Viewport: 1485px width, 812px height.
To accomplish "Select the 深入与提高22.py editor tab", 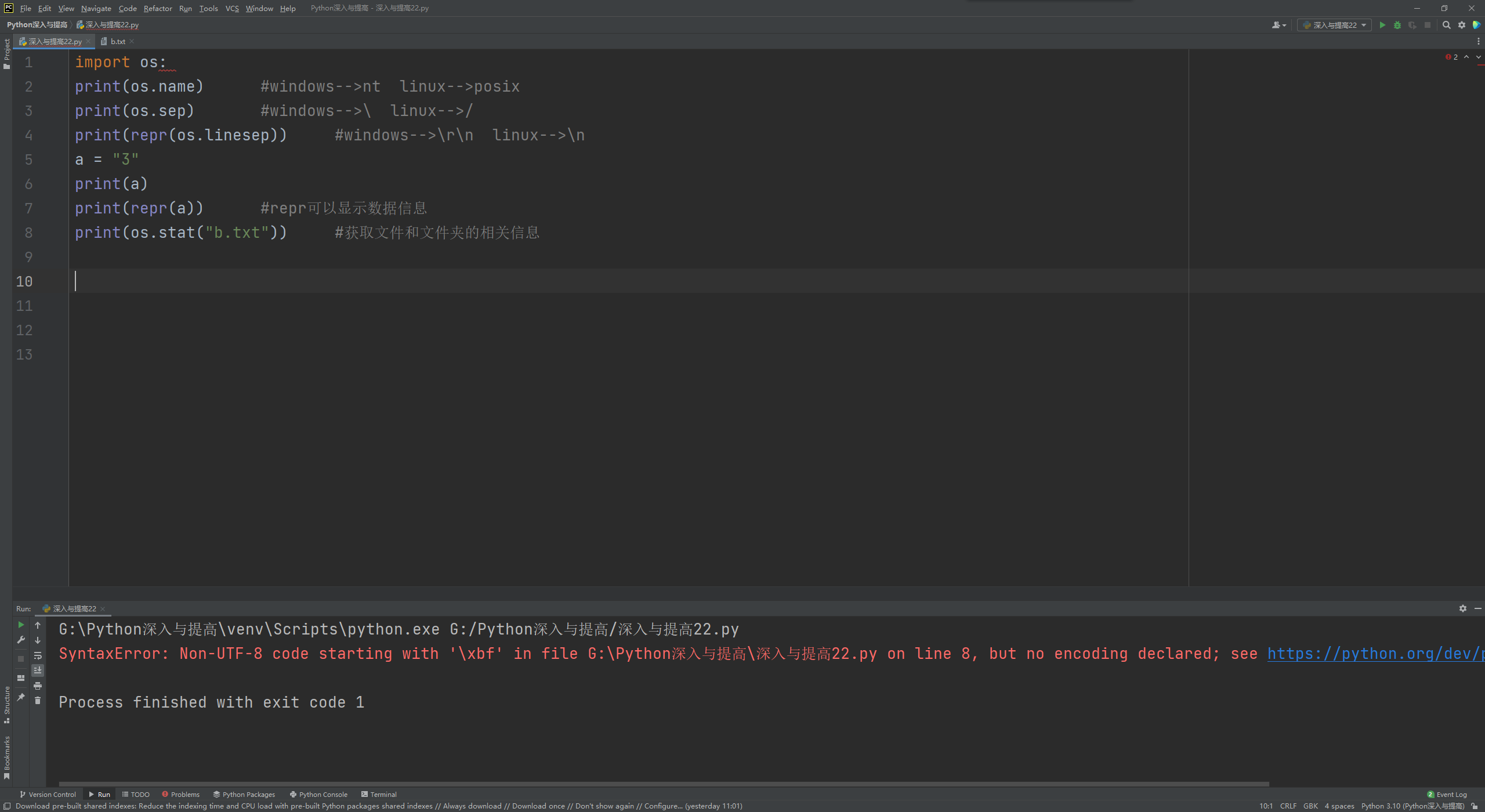I will click(x=55, y=41).
